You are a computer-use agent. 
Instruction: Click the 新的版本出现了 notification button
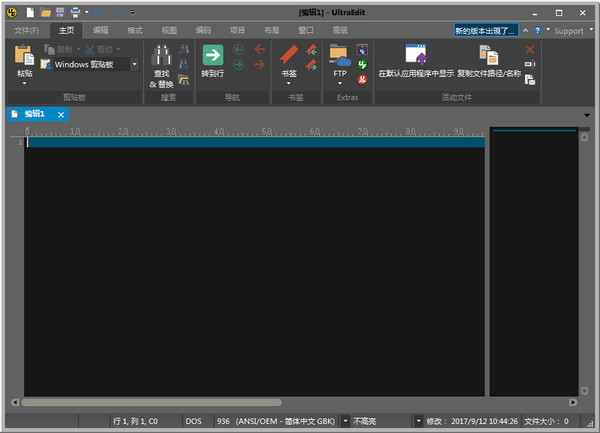point(486,30)
